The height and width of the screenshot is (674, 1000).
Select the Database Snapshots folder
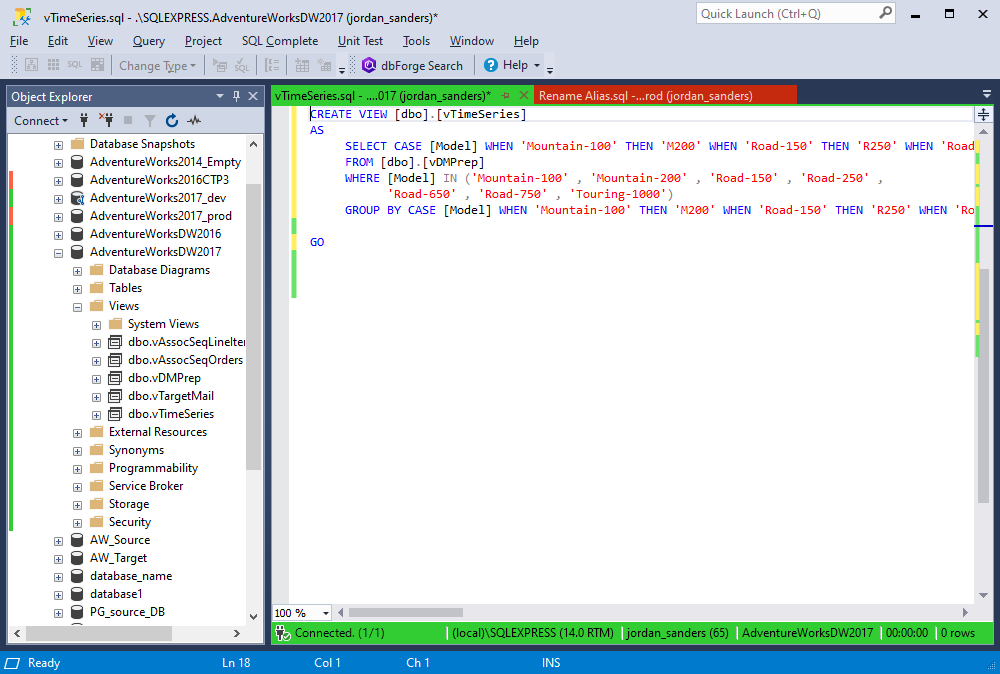[142, 144]
